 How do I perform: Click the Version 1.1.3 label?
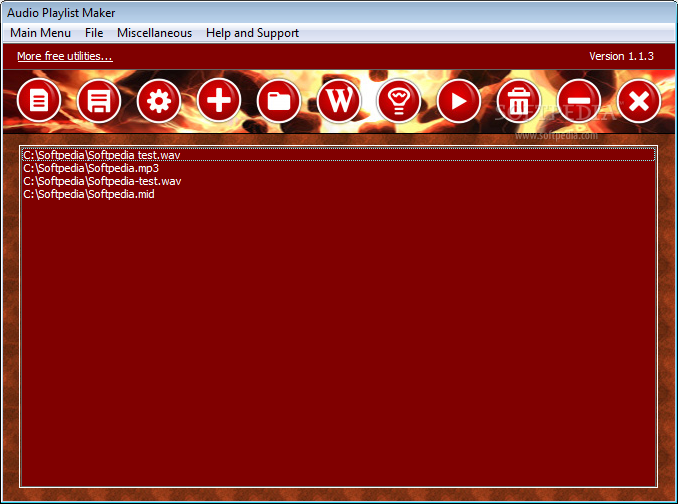coord(621,56)
